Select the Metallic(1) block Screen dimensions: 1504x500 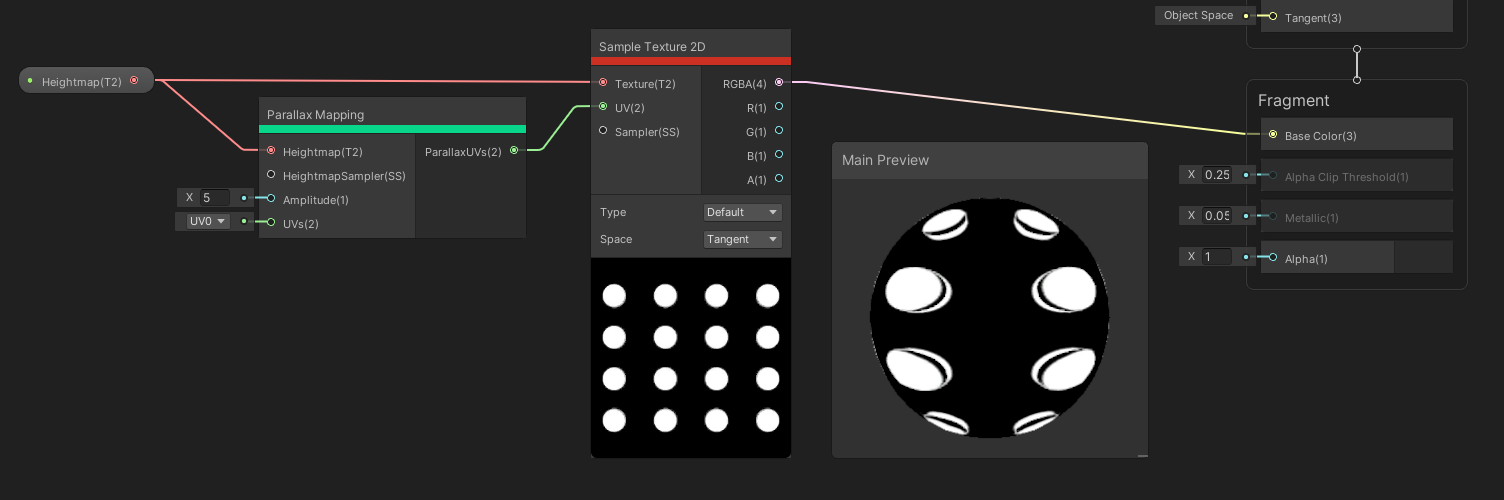[x=1356, y=216]
